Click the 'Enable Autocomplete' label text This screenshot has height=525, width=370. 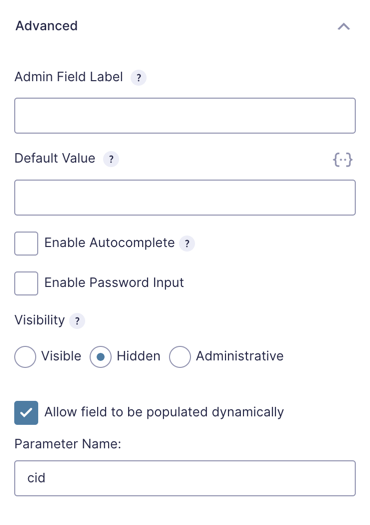(x=109, y=243)
